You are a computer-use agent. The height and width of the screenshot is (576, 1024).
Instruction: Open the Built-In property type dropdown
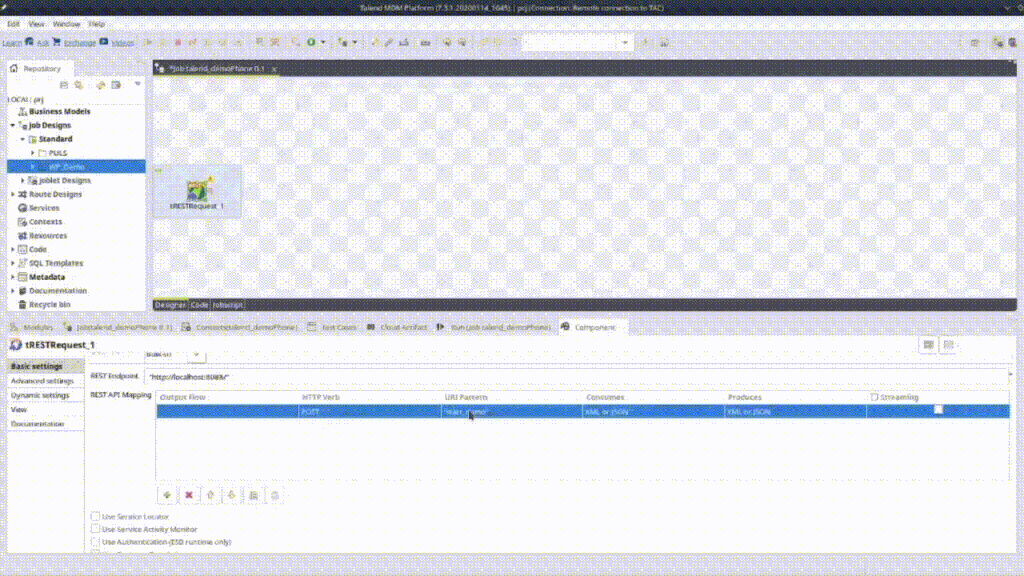197,354
